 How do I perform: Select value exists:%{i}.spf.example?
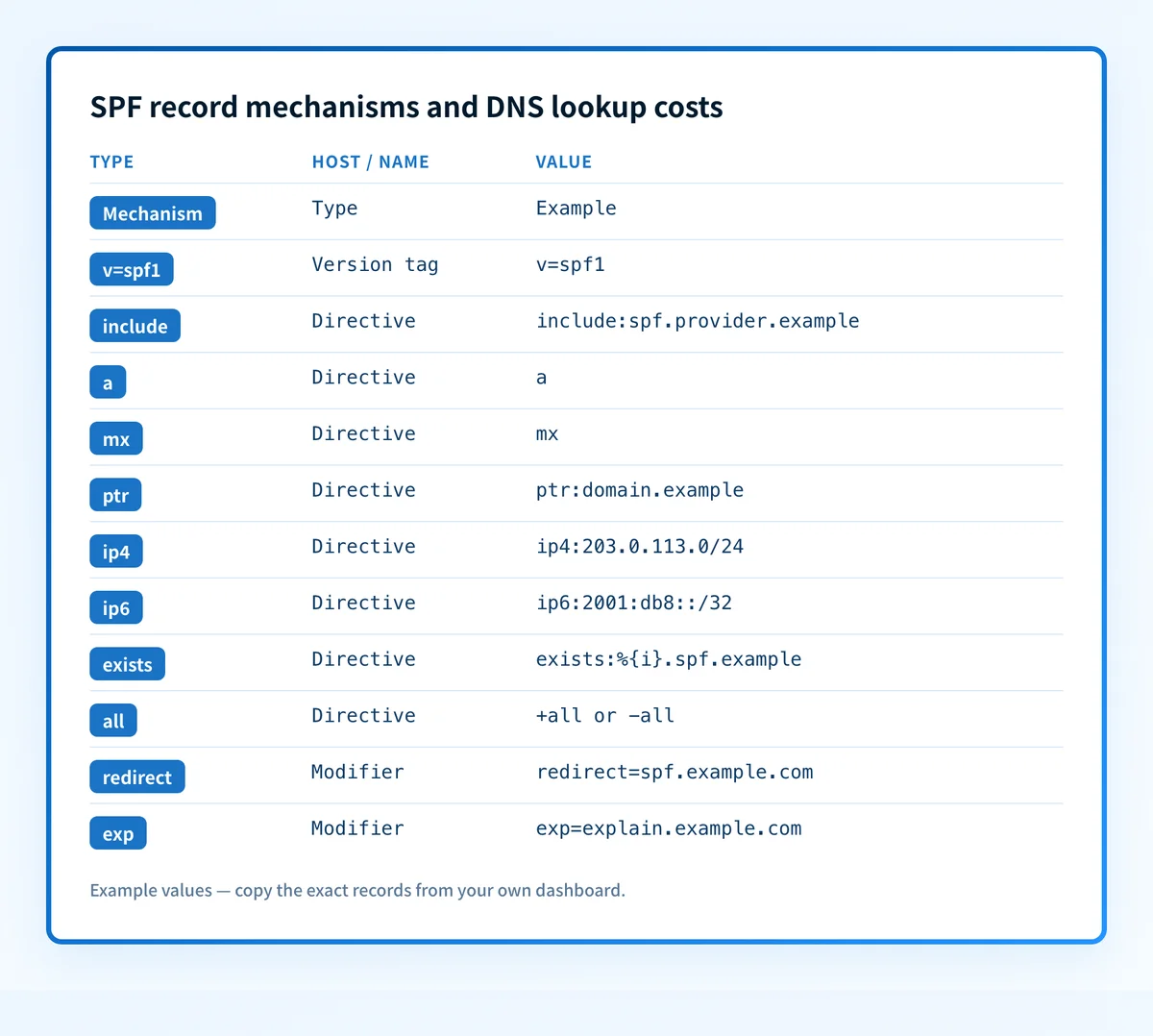[669, 659]
